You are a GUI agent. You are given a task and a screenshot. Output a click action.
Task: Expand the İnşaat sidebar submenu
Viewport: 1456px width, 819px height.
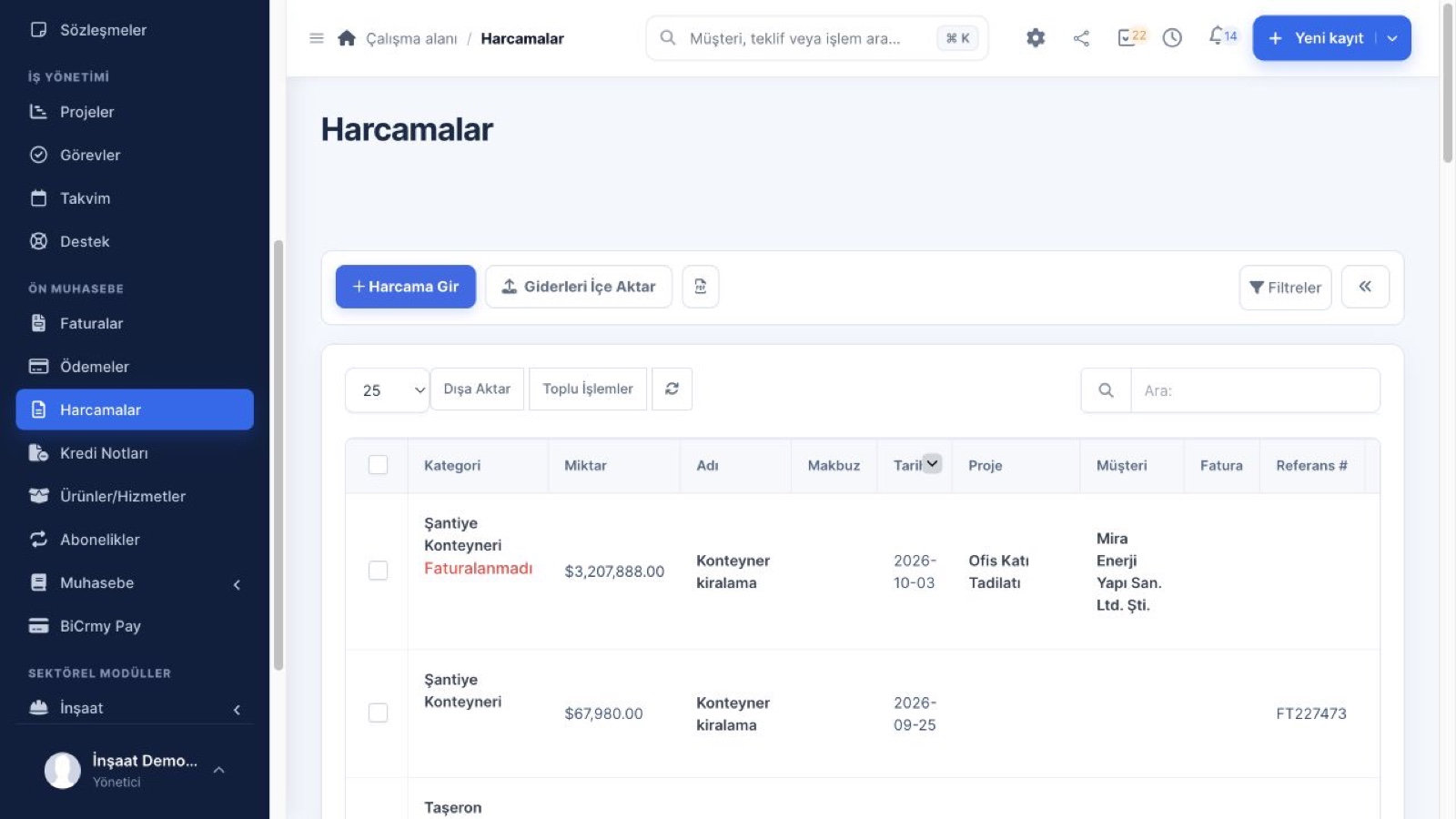[237, 710]
